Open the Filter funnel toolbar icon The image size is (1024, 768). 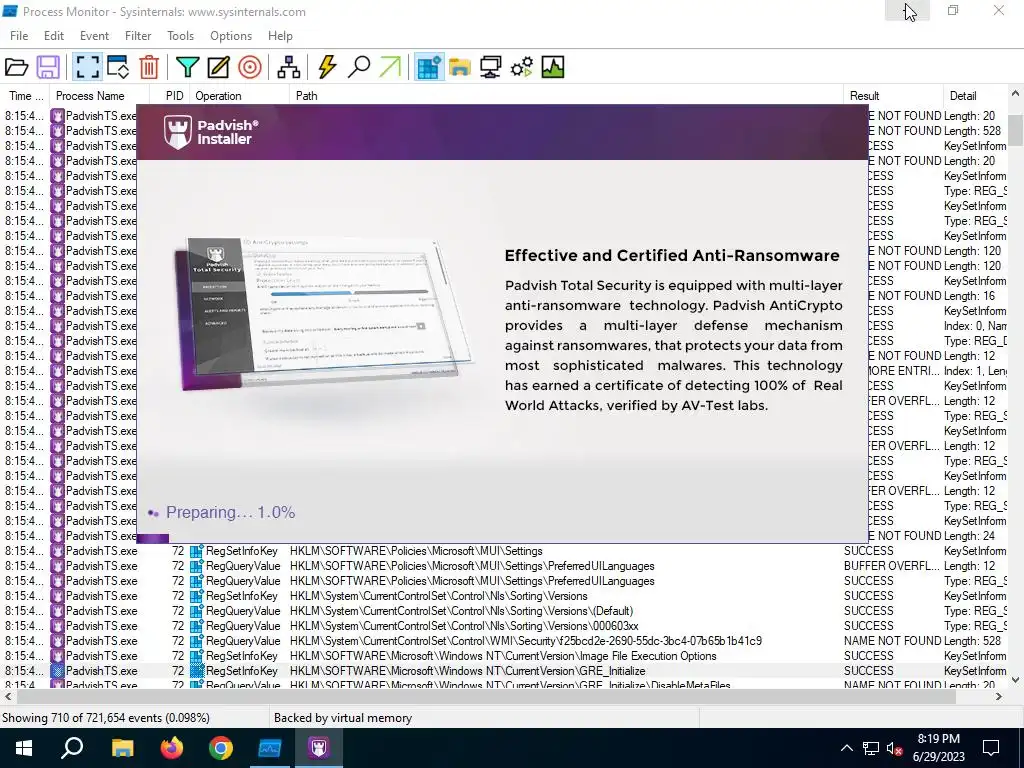tap(187, 67)
